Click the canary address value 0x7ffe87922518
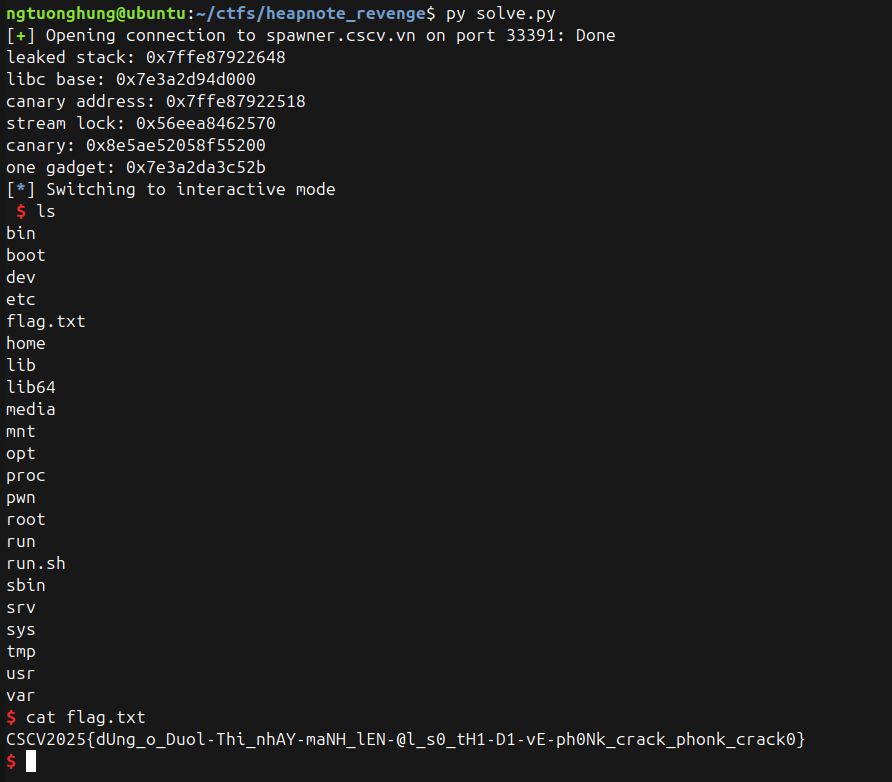Screen dimensions: 892x782 pyautogui.click(x=236, y=101)
